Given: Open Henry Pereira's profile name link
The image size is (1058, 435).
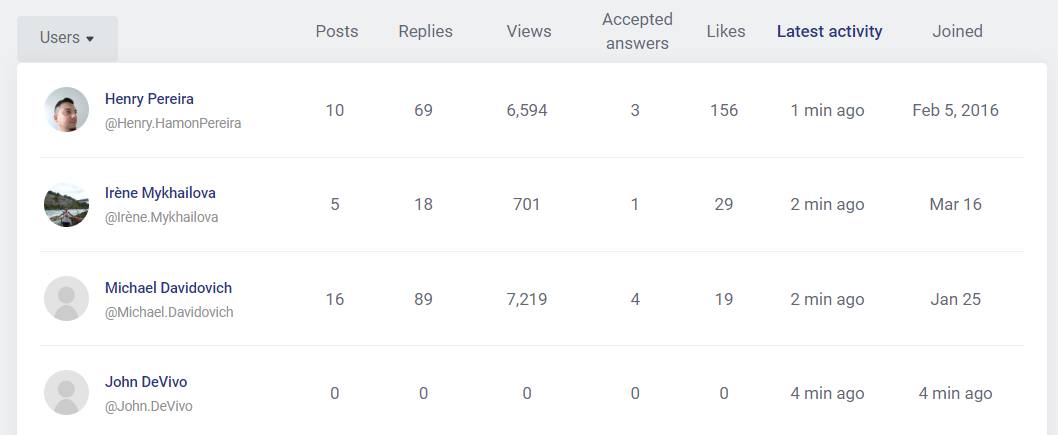Looking at the screenshot, I should [x=149, y=99].
